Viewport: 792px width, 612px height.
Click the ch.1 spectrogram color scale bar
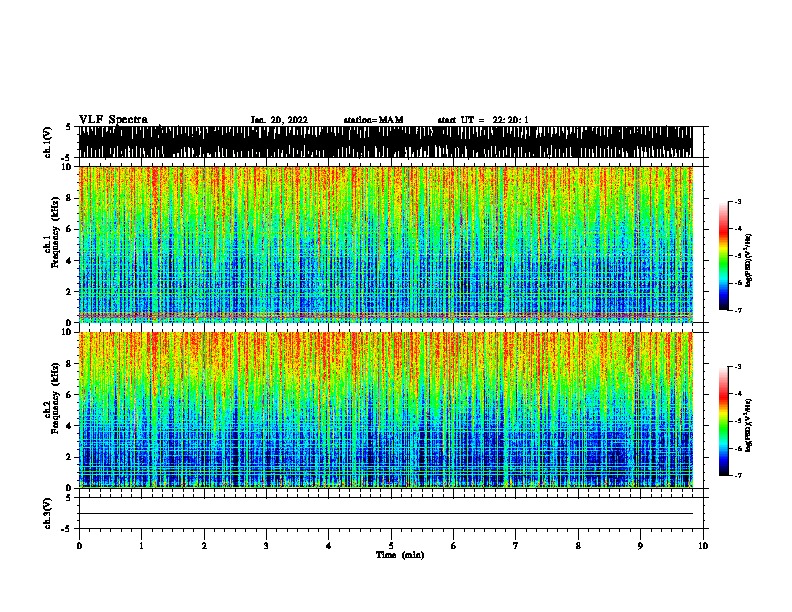pyautogui.click(x=724, y=256)
